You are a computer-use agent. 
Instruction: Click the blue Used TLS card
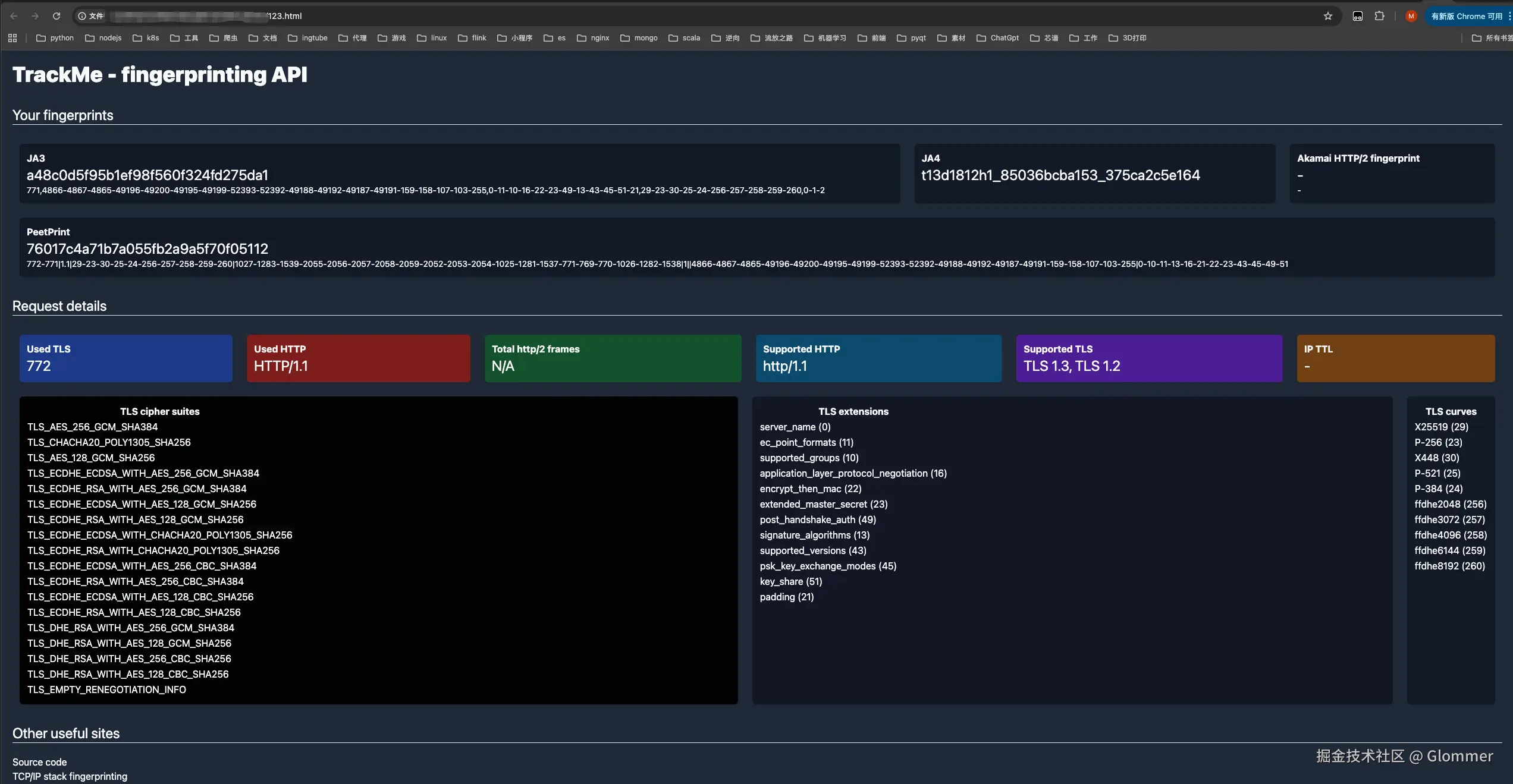[125, 358]
